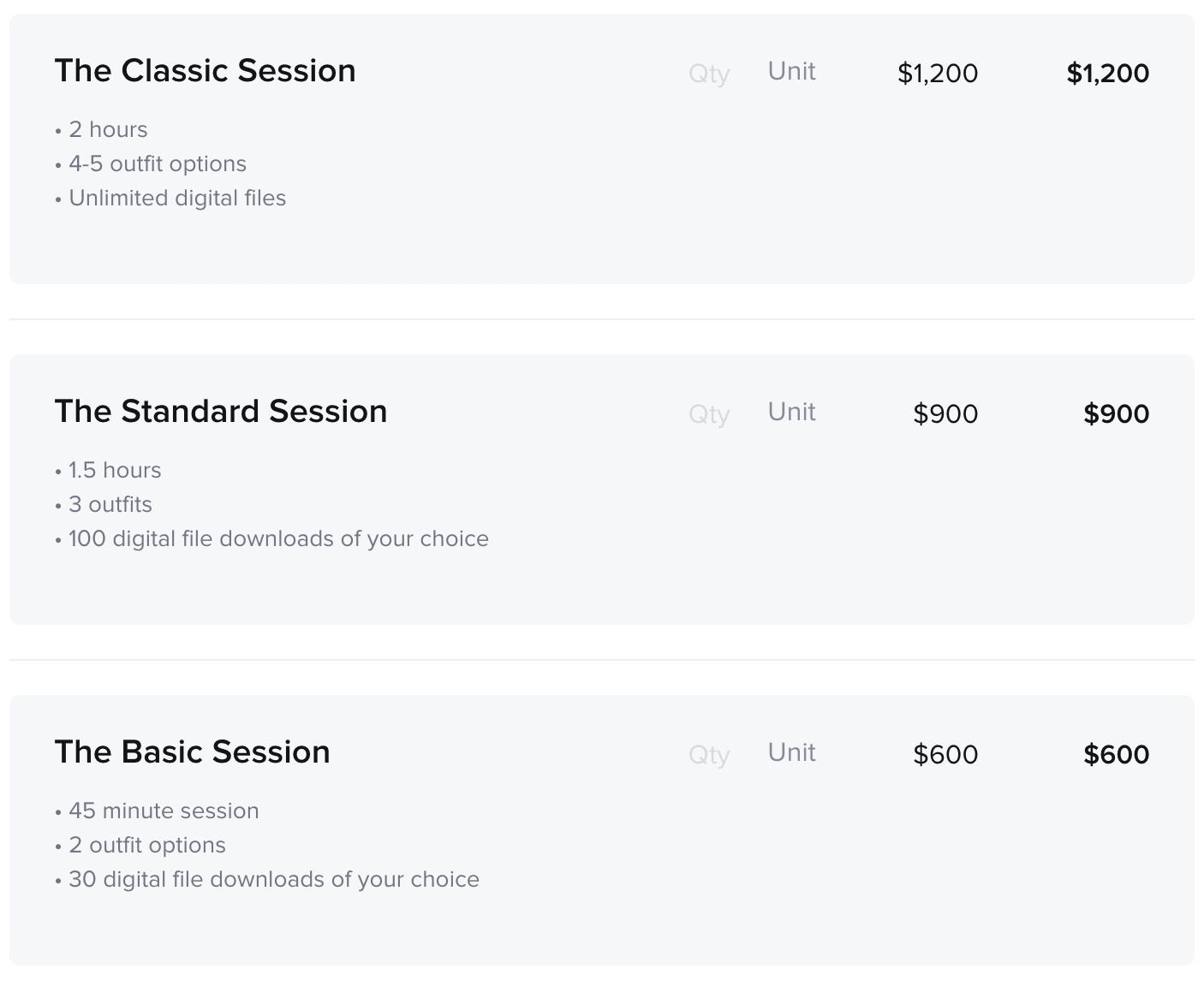Click the '4-5 outfit options' description line

click(157, 163)
